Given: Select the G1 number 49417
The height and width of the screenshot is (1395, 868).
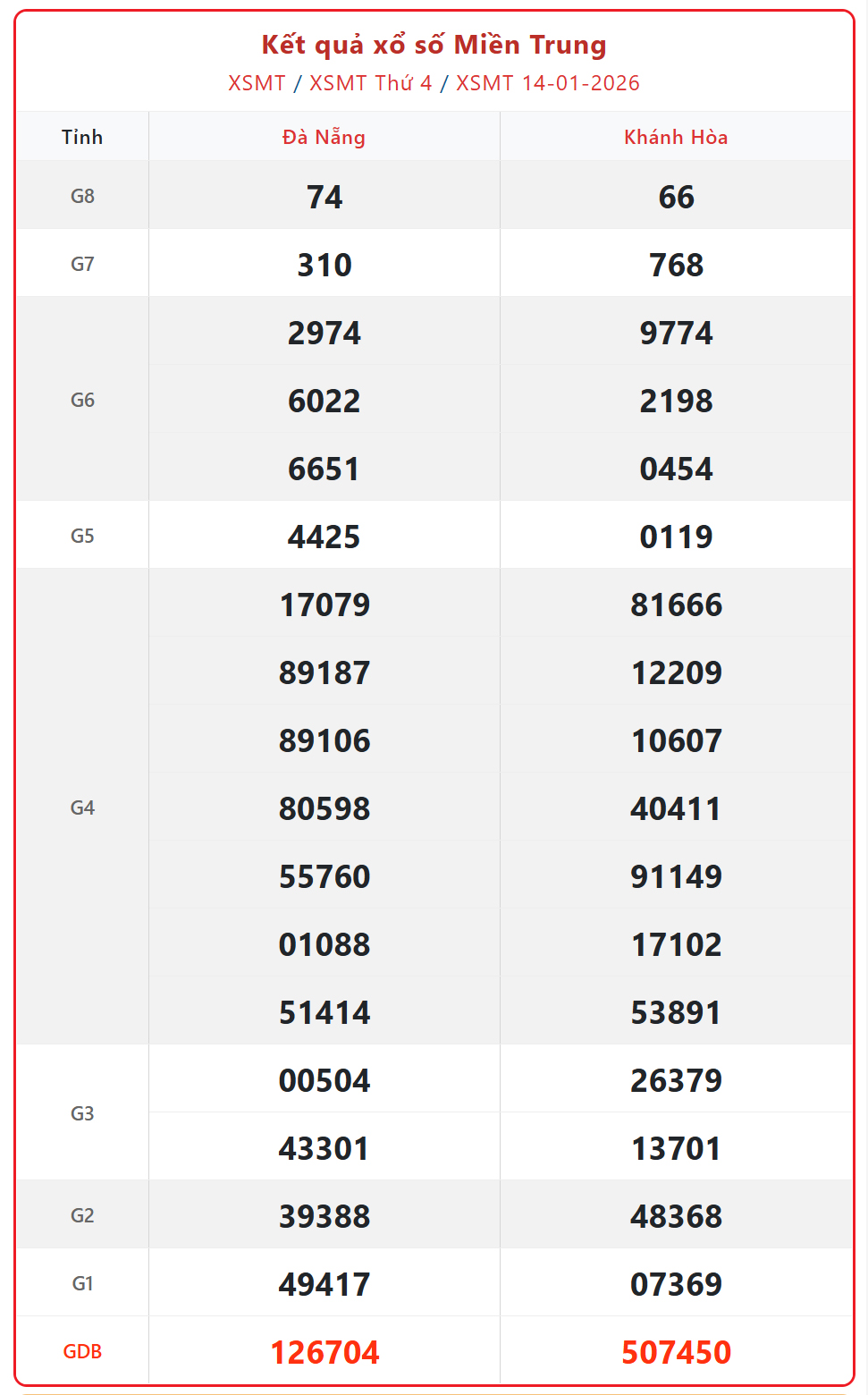Looking at the screenshot, I should pos(324,1284).
